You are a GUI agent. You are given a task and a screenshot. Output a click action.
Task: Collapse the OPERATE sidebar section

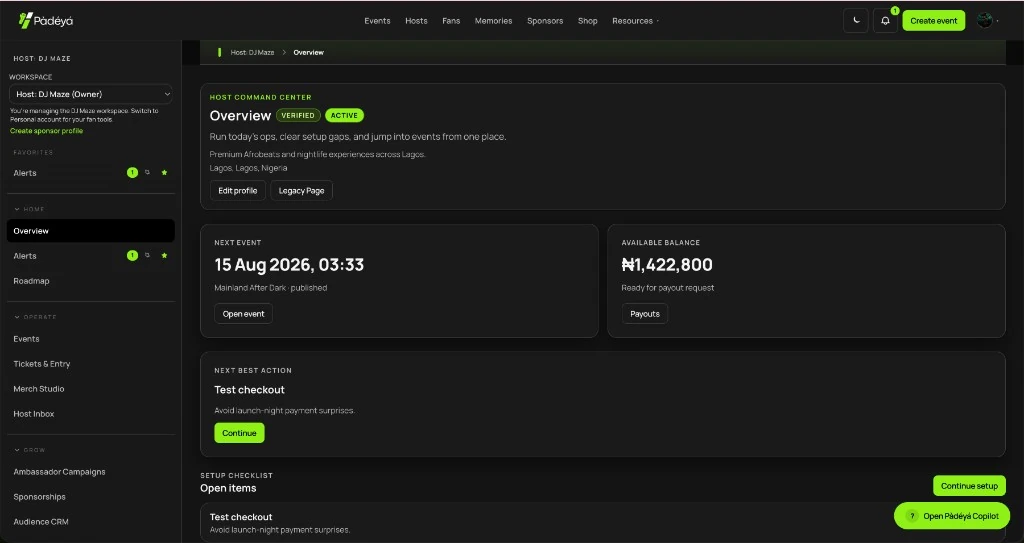pyautogui.click(x=35, y=317)
